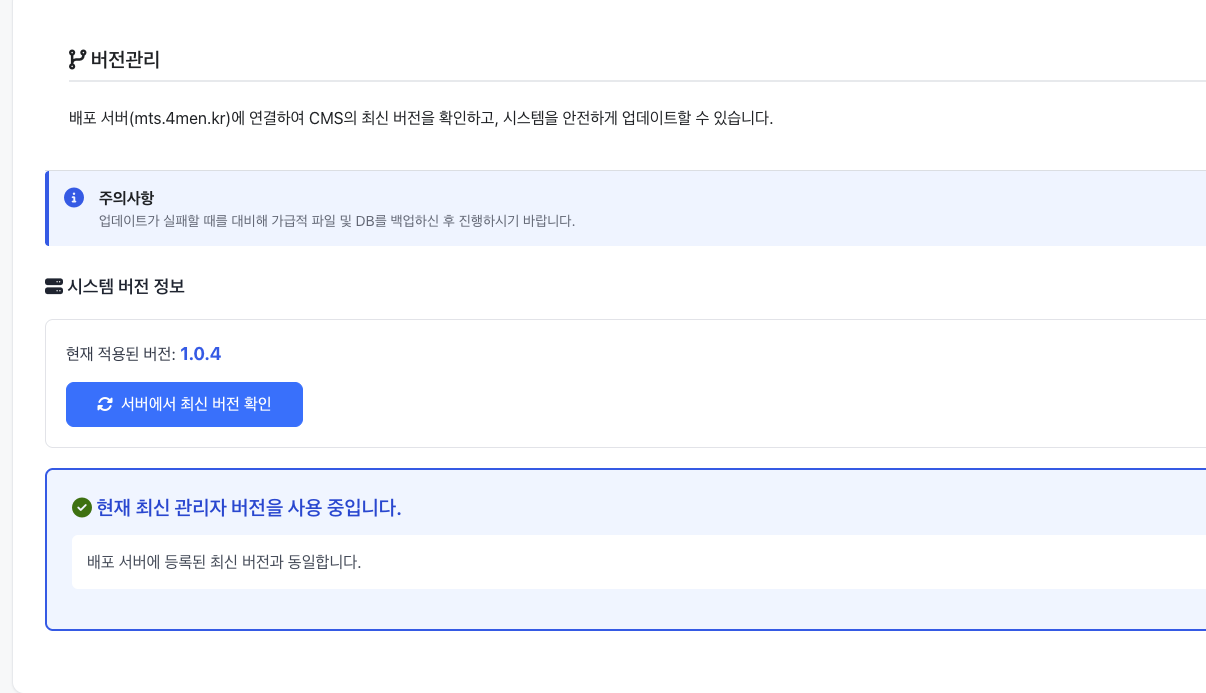
Task: Click the divider line under the 버전관리 heading
Action: [600, 80]
